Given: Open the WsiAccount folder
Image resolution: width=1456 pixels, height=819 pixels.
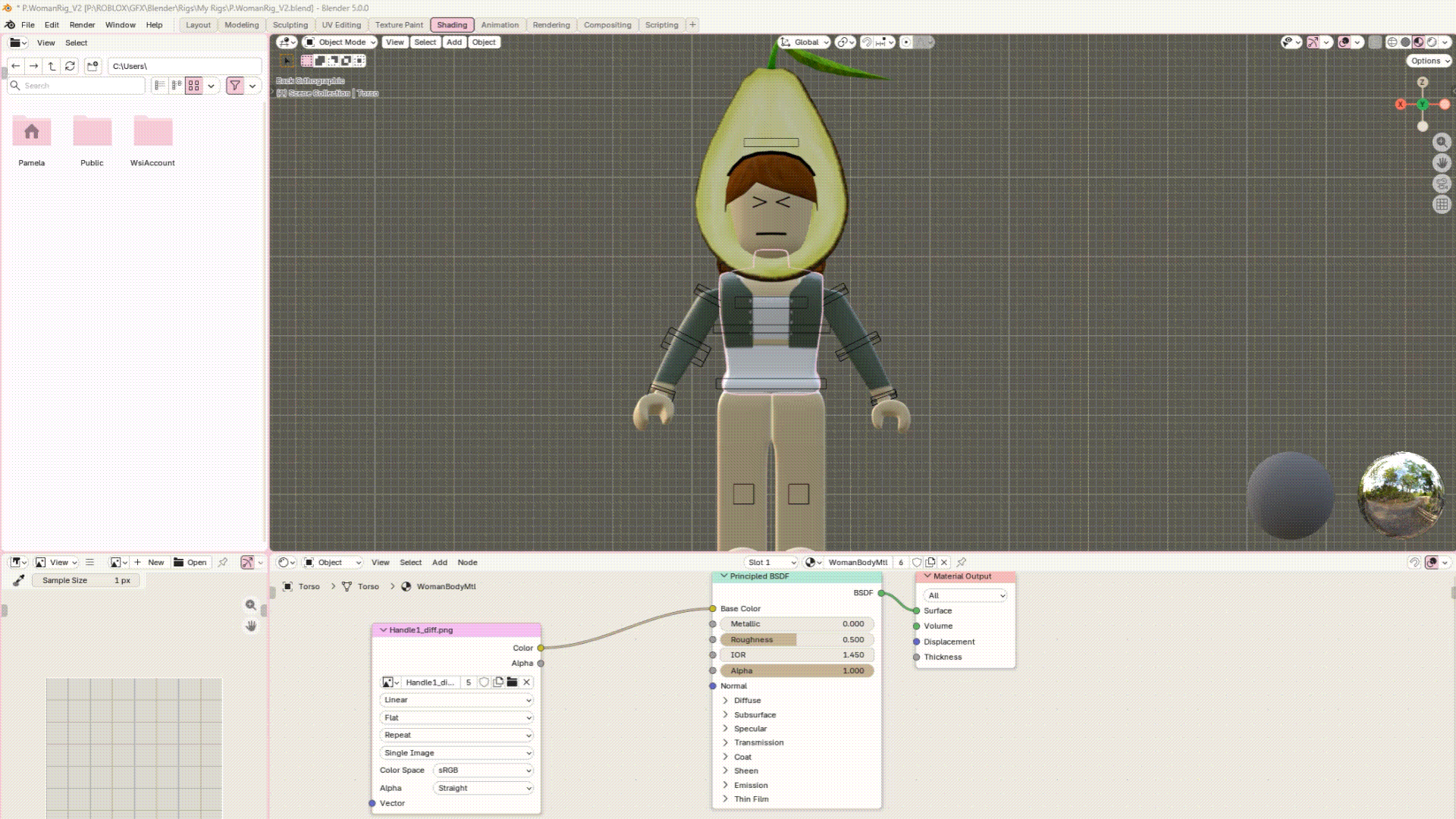Looking at the screenshot, I should [x=152, y=140].
